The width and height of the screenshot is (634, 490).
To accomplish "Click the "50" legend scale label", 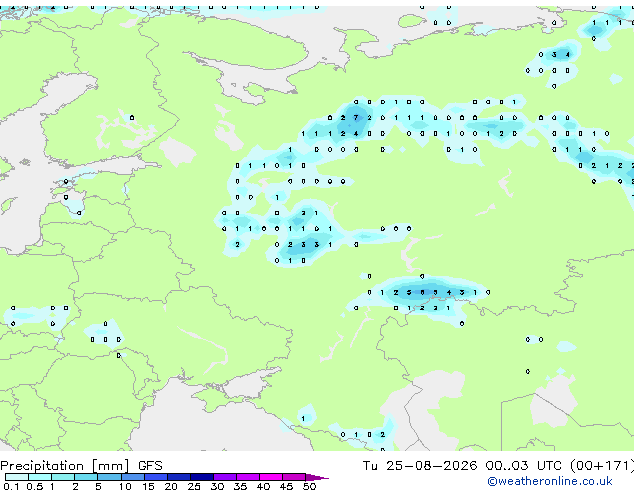I will (x=309, y=486).
